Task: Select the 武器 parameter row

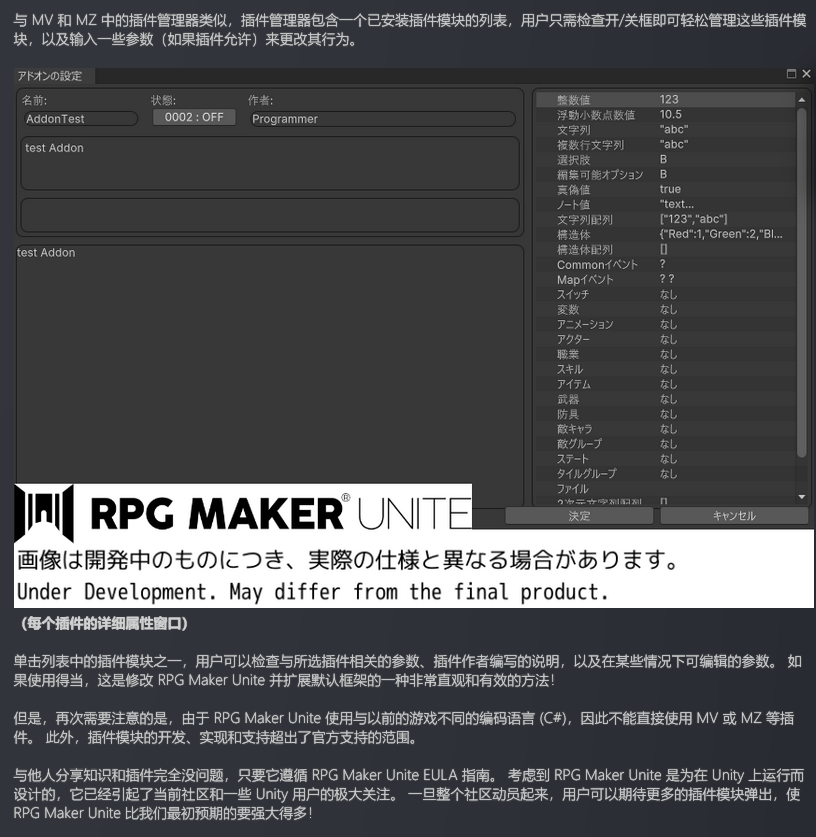Action: coord(666,398)
